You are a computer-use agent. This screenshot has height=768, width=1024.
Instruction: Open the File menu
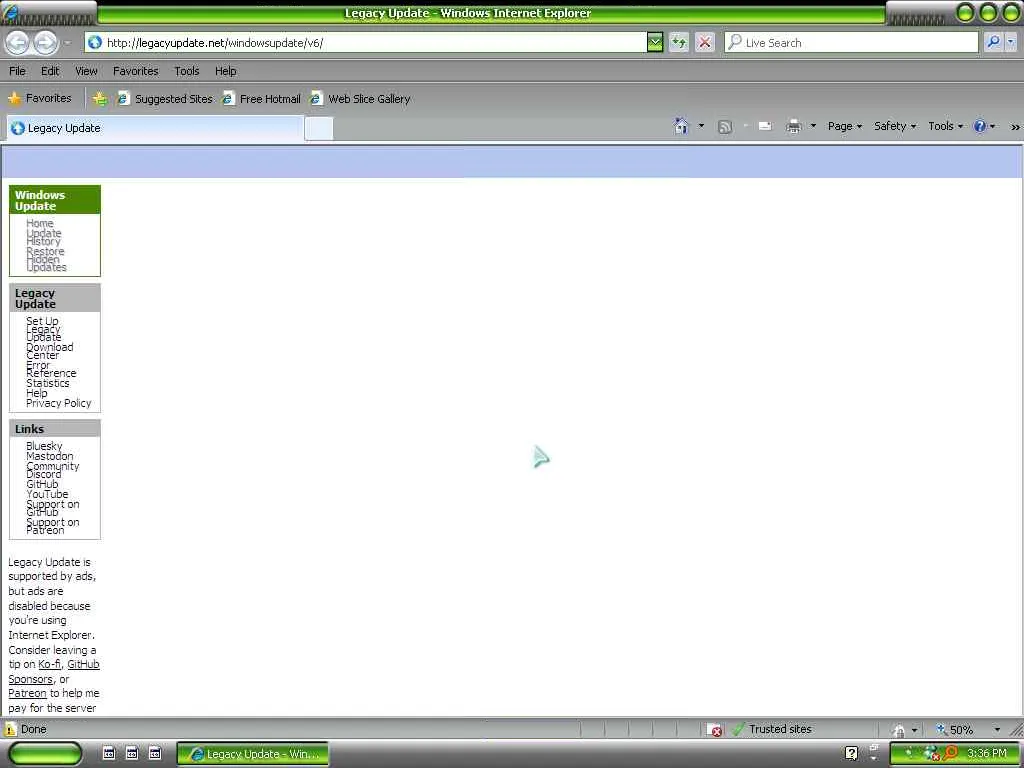point(18,71)
